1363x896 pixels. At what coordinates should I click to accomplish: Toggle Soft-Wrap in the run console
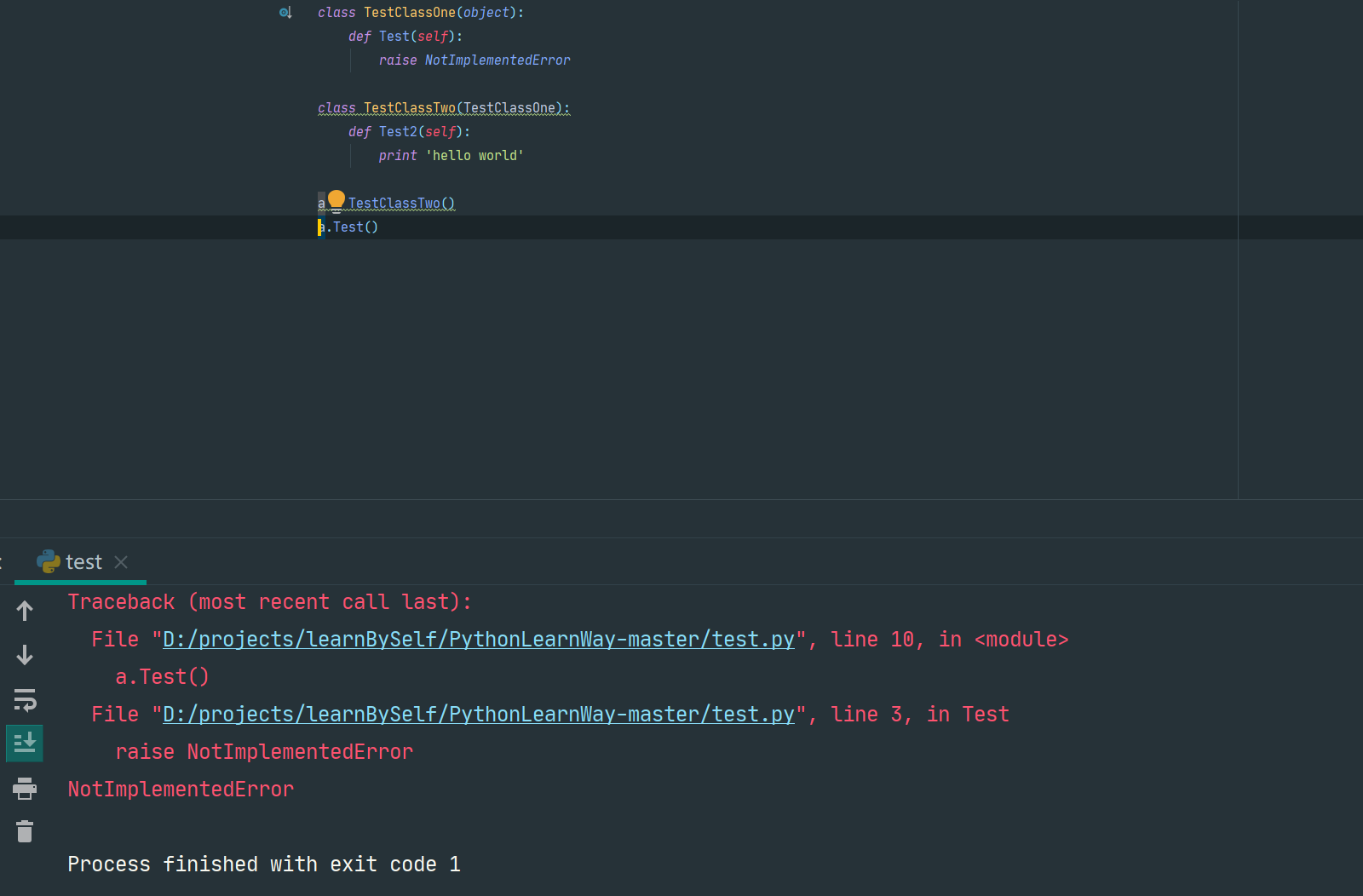pyautogui.click(x=25, y=699)
